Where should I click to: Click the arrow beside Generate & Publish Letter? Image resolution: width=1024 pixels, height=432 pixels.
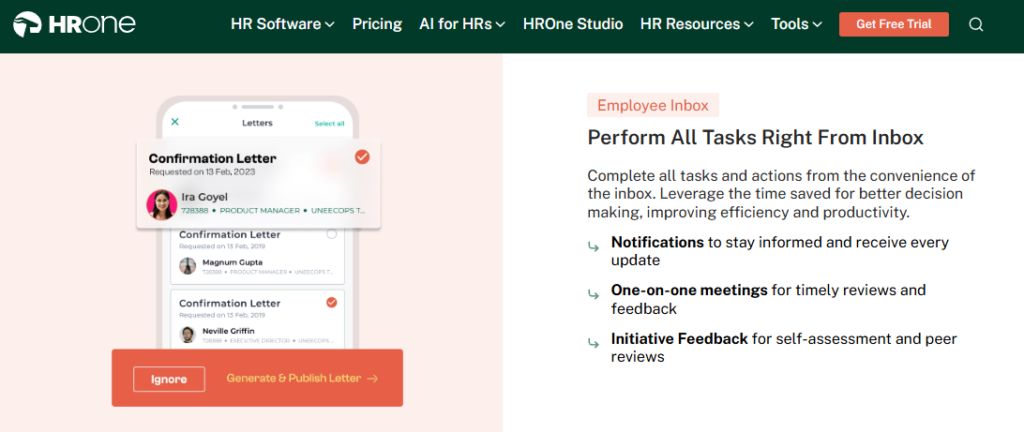pyautogui.click(x=372, y=378)
